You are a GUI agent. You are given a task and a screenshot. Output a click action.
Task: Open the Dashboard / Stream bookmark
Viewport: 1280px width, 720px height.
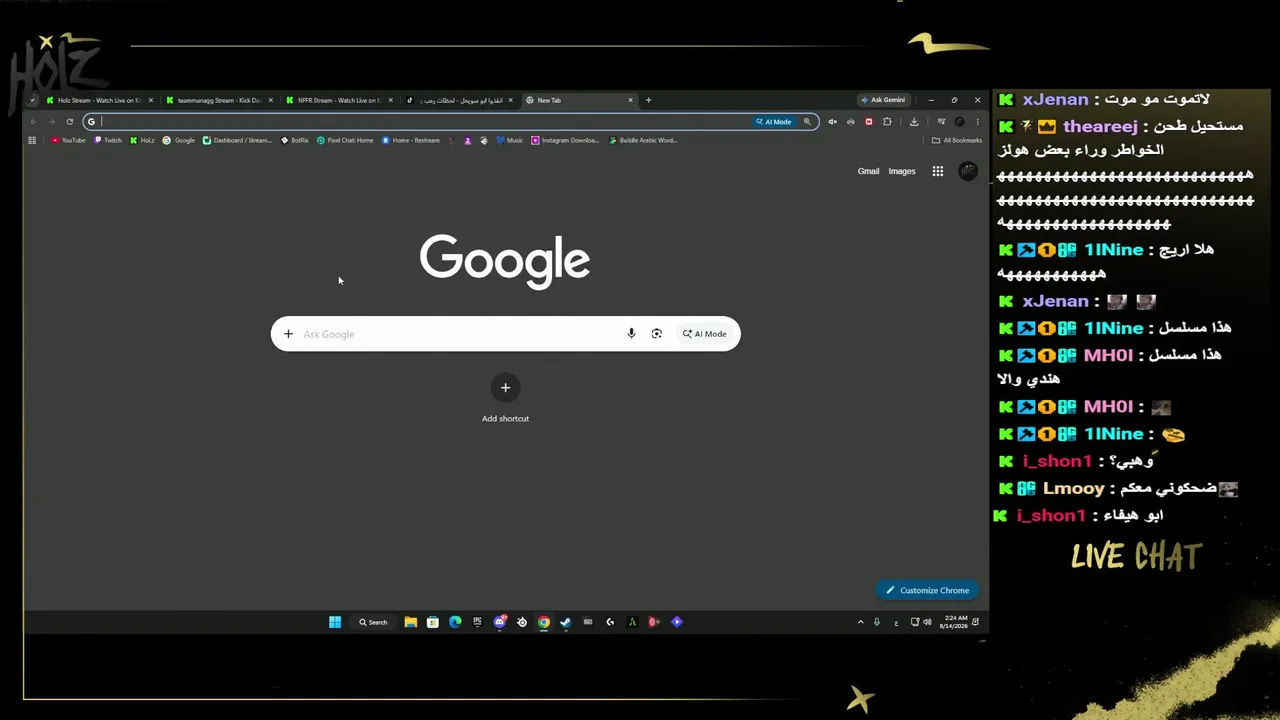(x=237, y=141)
